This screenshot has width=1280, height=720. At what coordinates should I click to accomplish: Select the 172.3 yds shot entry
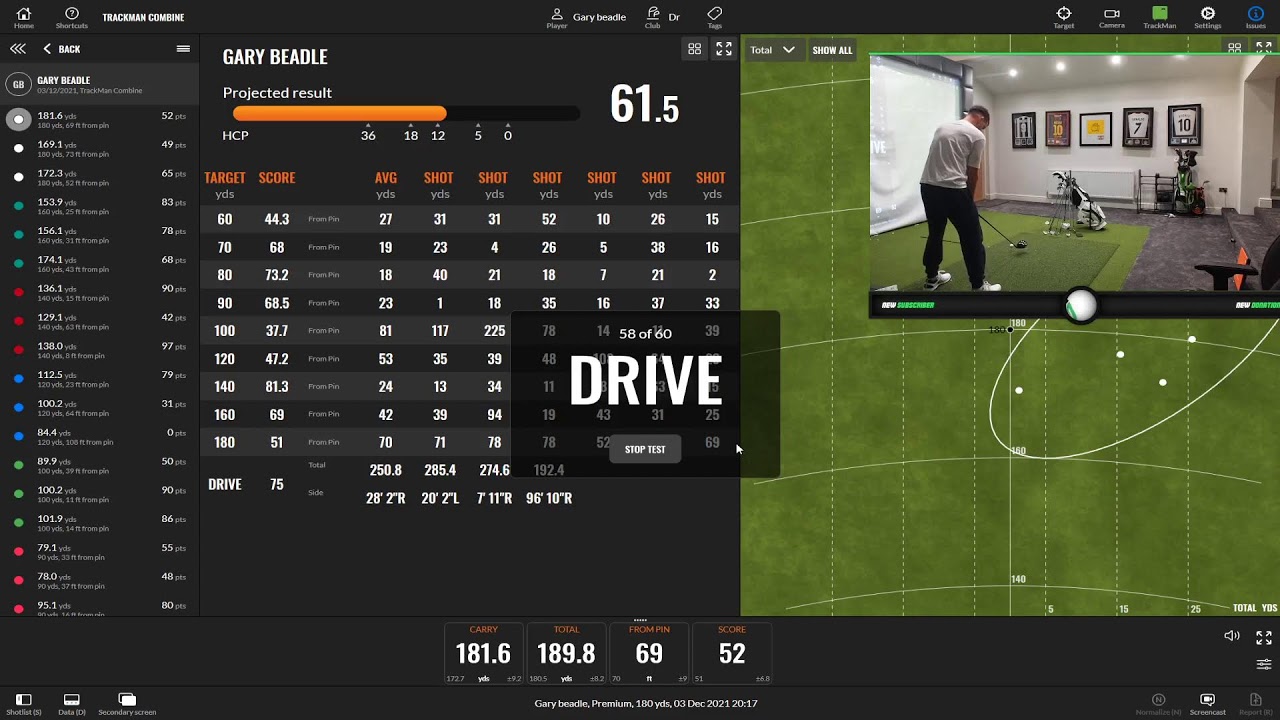coord(100,178)
